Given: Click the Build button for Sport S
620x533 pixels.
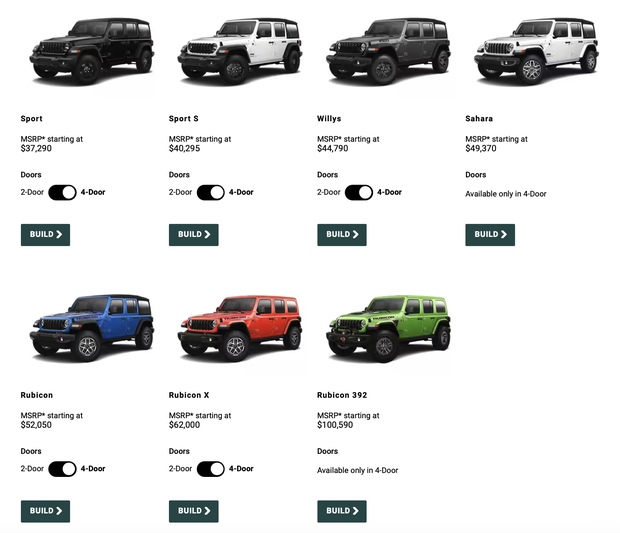Looking at the screenshot, I should point(194,235).
